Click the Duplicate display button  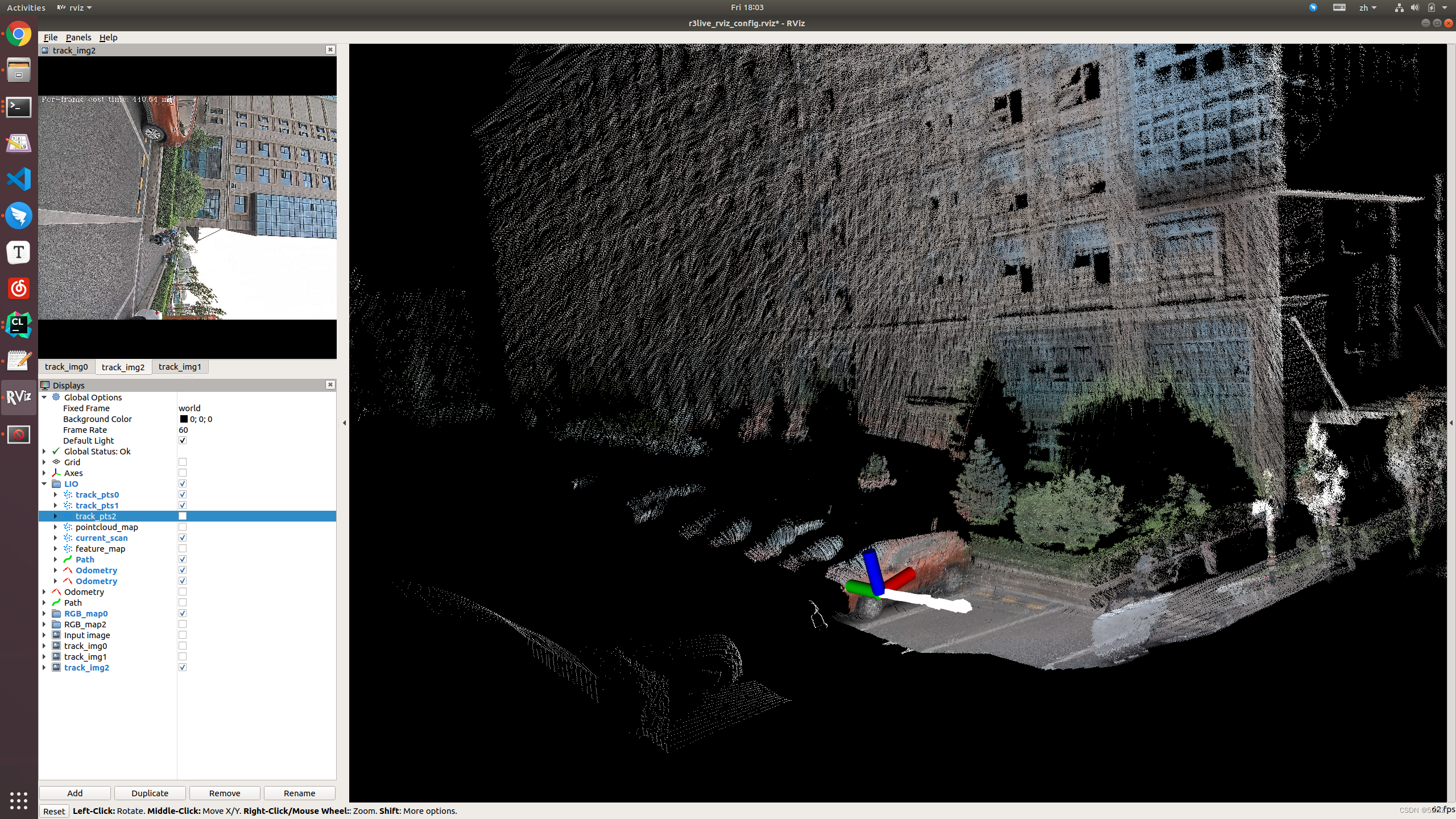[150, 793]
